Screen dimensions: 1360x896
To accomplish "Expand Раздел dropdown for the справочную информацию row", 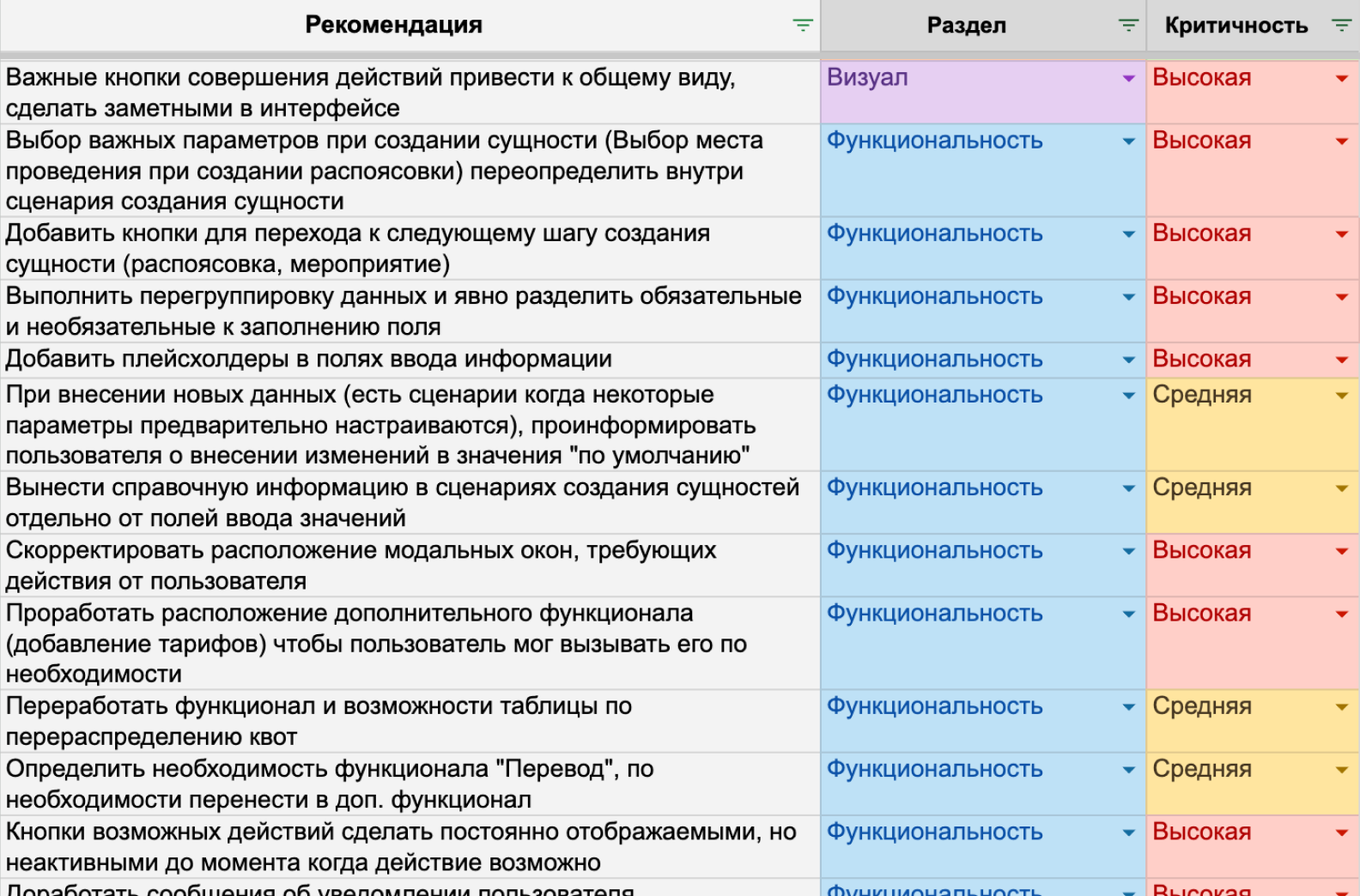I will 1128,488.
